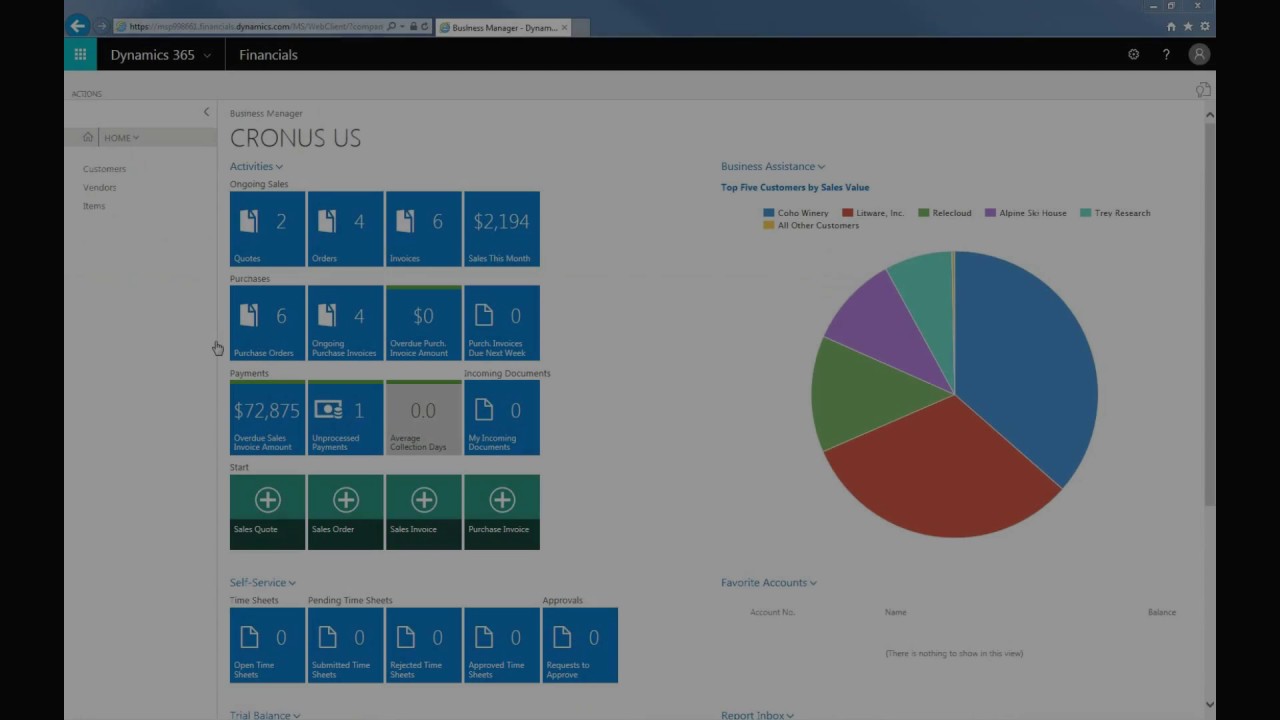
Task: Expand the Self-Service section menu
Action: [x=292, y=583]
